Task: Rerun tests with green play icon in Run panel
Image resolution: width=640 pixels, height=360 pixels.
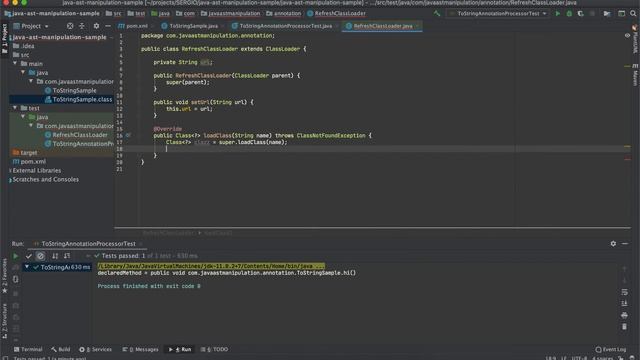Action: click(x=16, y=256)
